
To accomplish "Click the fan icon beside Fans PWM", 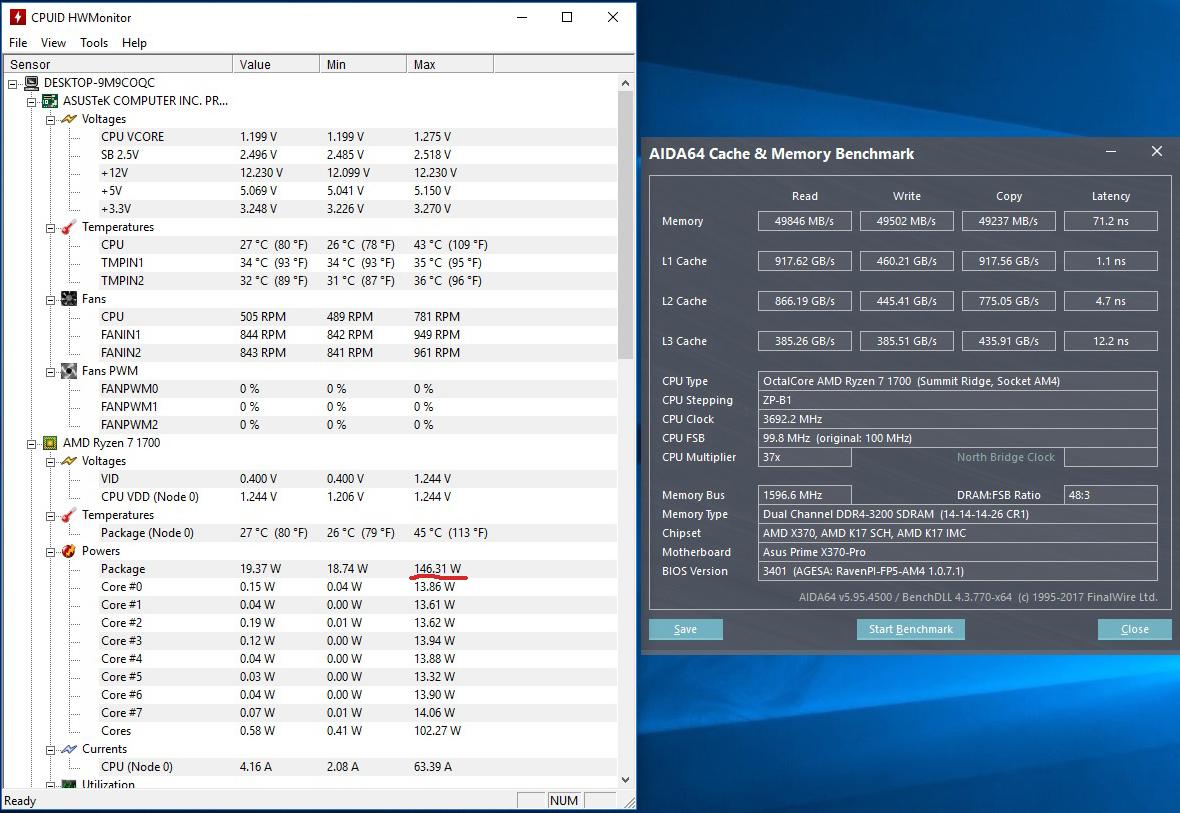I will tap(69, 370).
